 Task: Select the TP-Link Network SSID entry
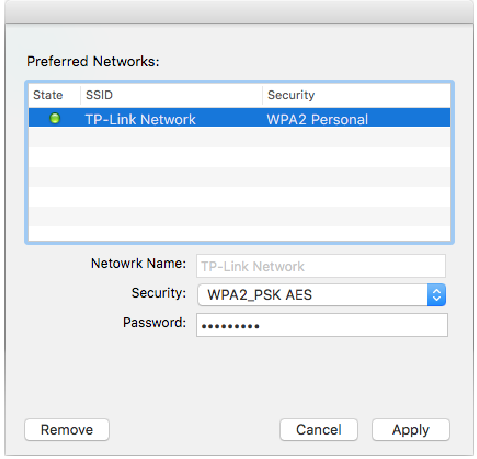pos(140,119)
